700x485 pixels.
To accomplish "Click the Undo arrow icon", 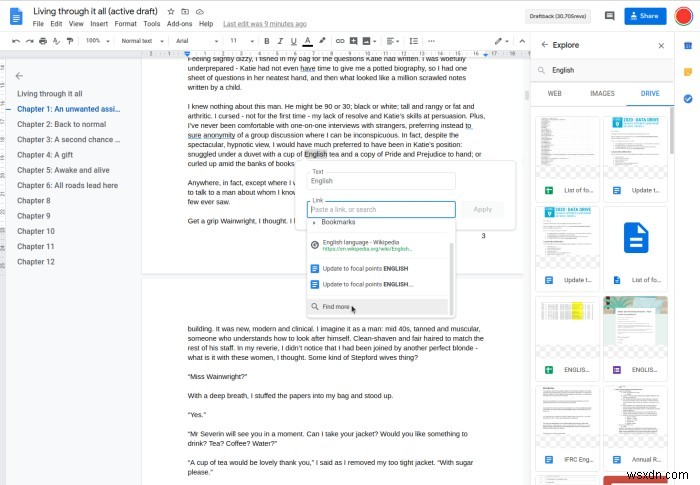I will [16, 41].
